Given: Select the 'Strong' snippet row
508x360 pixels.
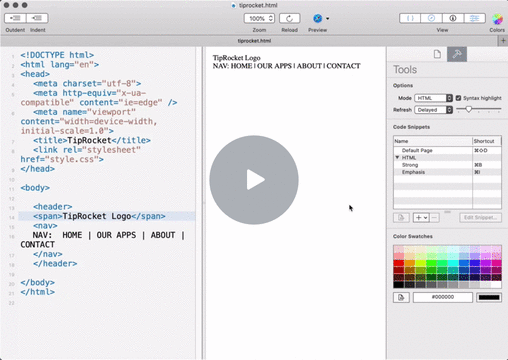Looking at the screenshot, I should (x=447, y=165).
